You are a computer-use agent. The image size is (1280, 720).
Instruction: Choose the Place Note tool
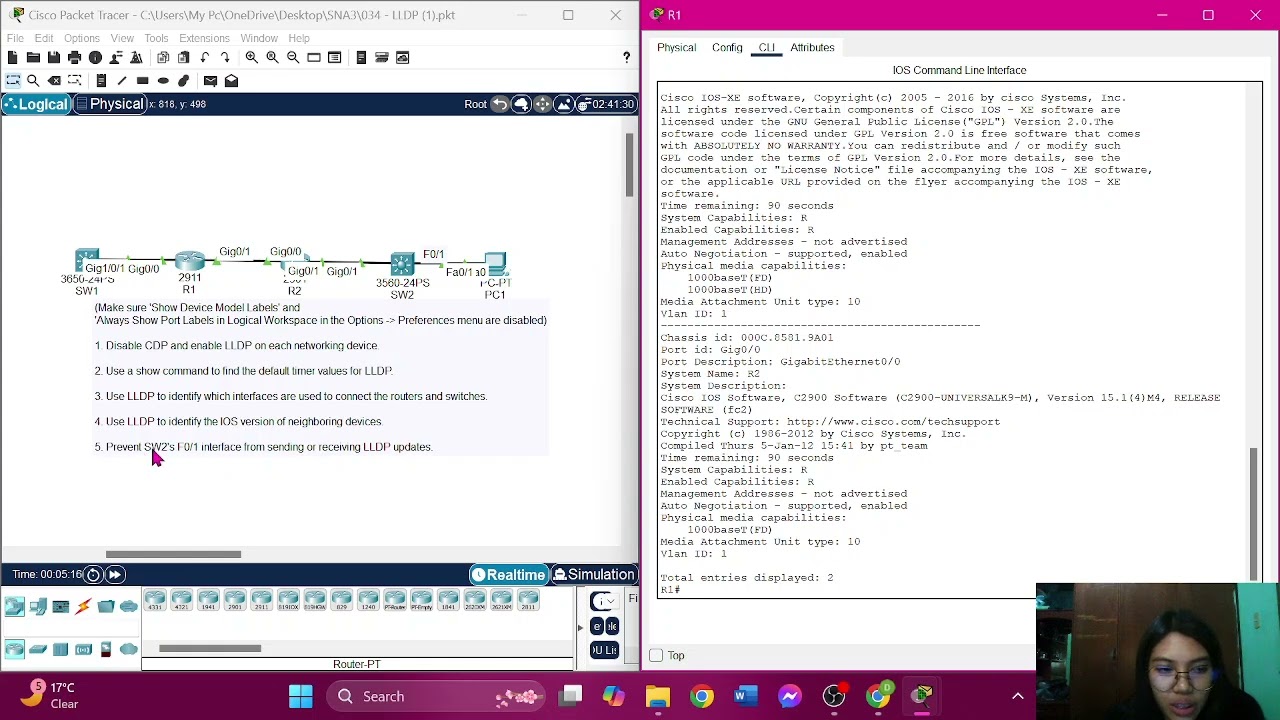101,81
